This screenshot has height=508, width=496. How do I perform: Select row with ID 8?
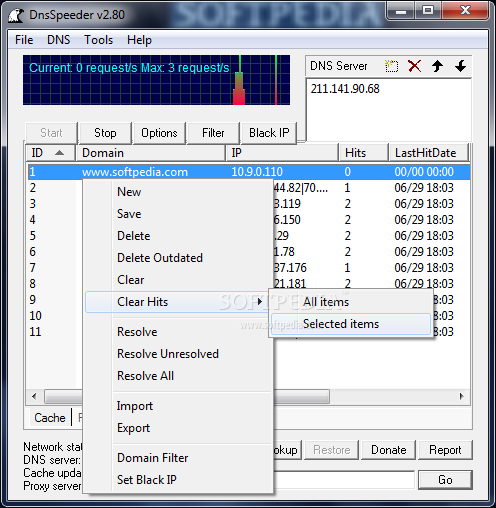coord(32,284)
